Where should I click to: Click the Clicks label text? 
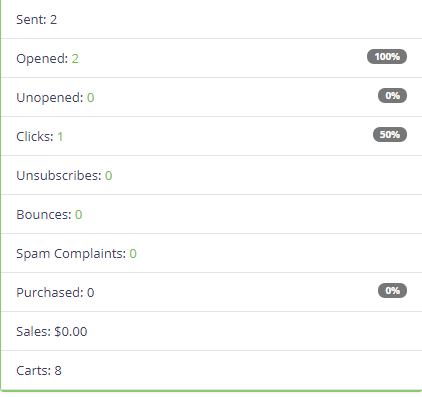[35, 137]
